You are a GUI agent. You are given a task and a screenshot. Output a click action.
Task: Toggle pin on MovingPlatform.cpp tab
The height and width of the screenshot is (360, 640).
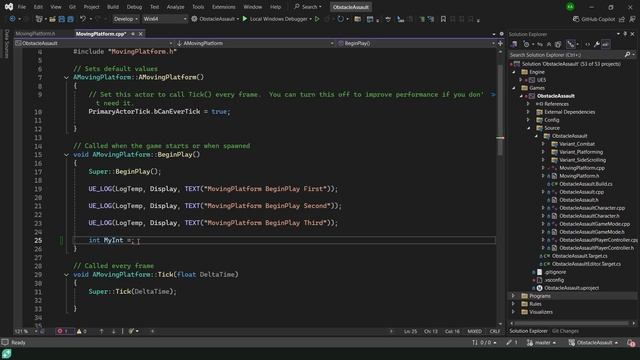pos(133,34)
